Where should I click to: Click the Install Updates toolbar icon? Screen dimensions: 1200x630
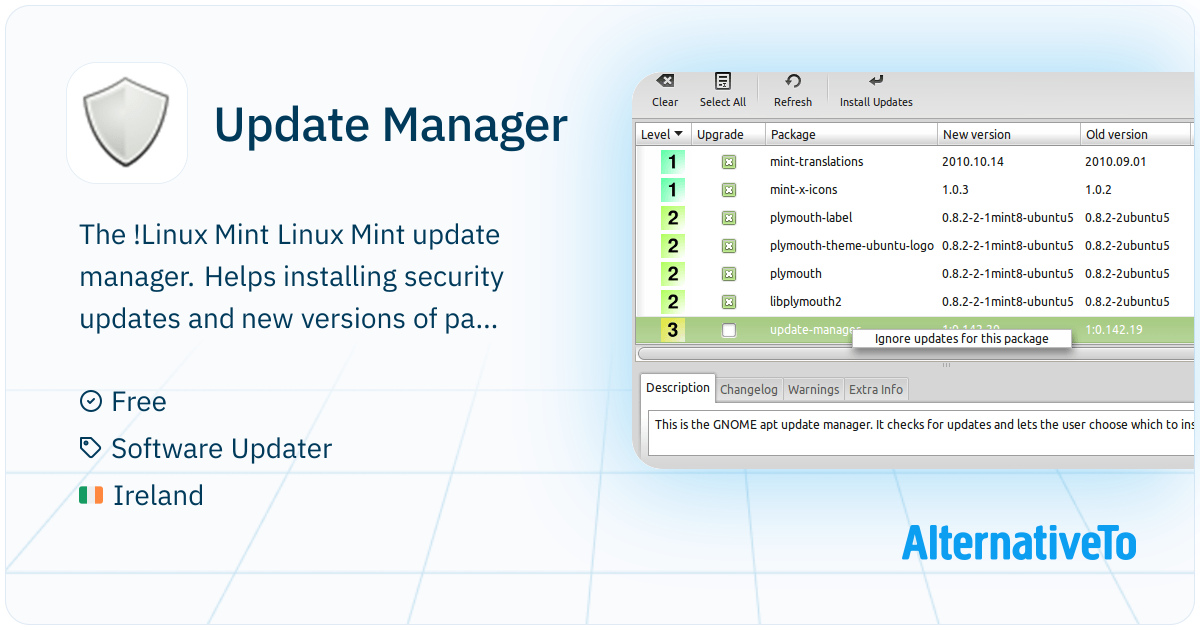(x=876, y=81)
